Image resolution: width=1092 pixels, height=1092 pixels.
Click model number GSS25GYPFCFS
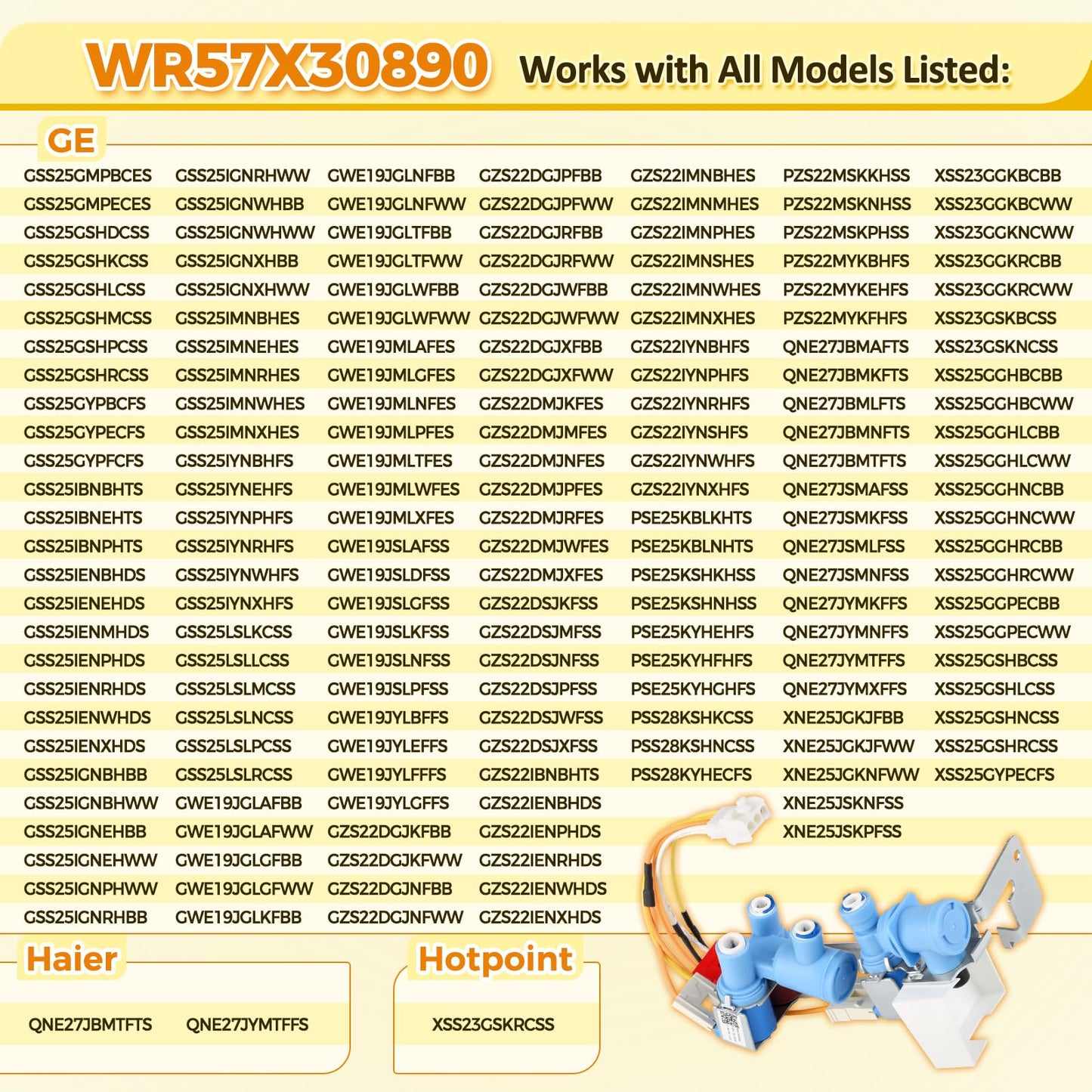point(83,460)
